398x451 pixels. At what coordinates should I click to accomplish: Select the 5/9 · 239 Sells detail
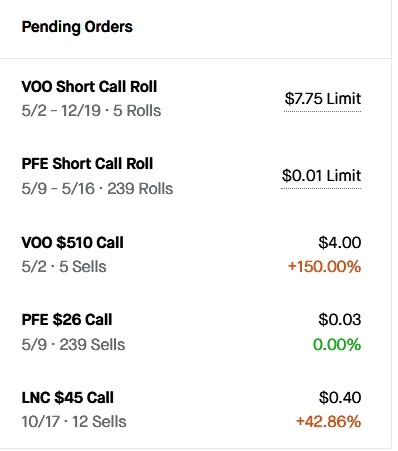click(73, 344)
